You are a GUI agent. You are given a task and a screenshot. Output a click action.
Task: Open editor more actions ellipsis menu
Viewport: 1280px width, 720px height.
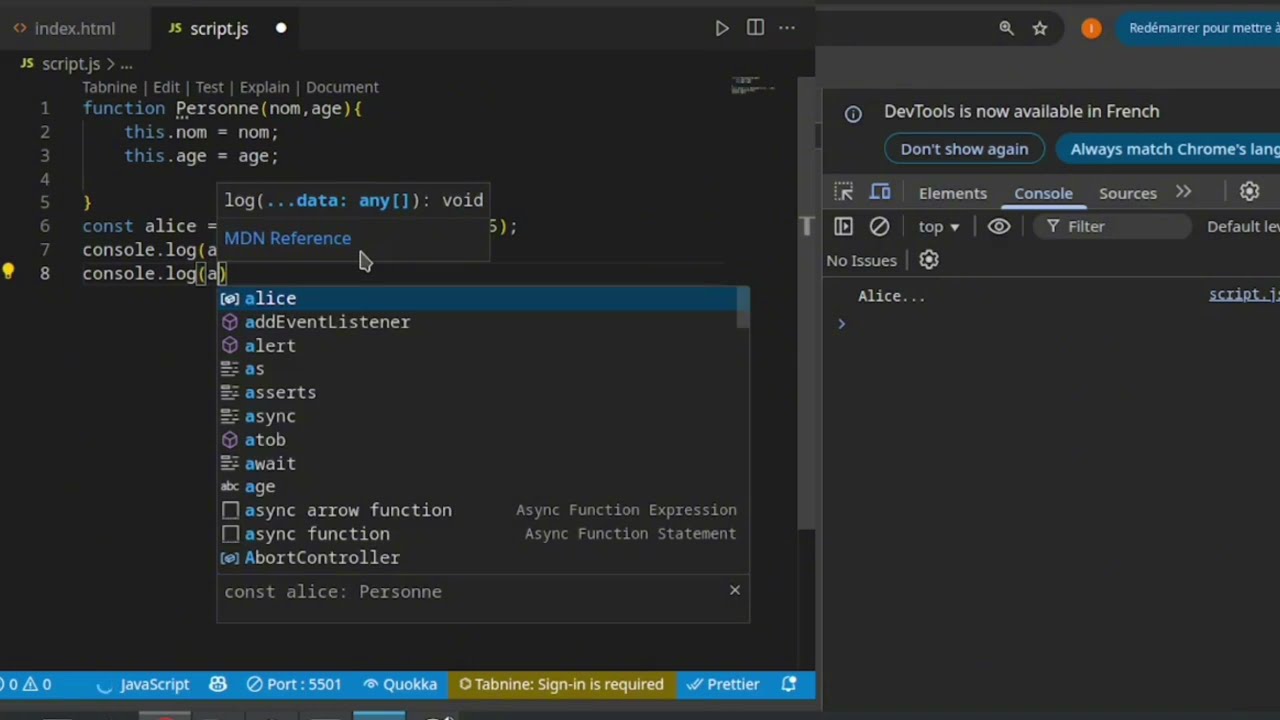[x=787, y=28]
